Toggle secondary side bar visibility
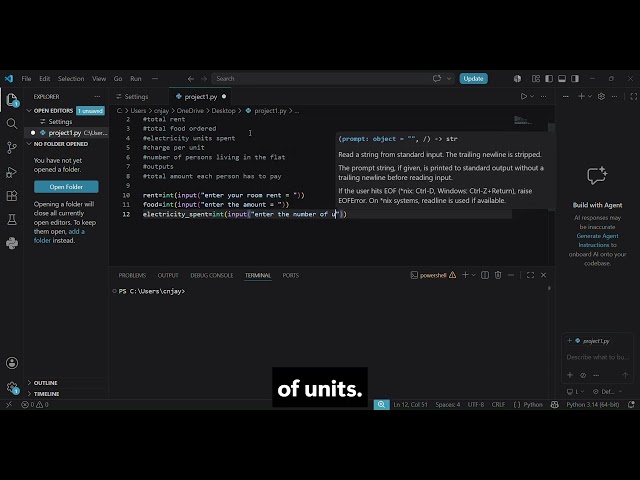 575,78
